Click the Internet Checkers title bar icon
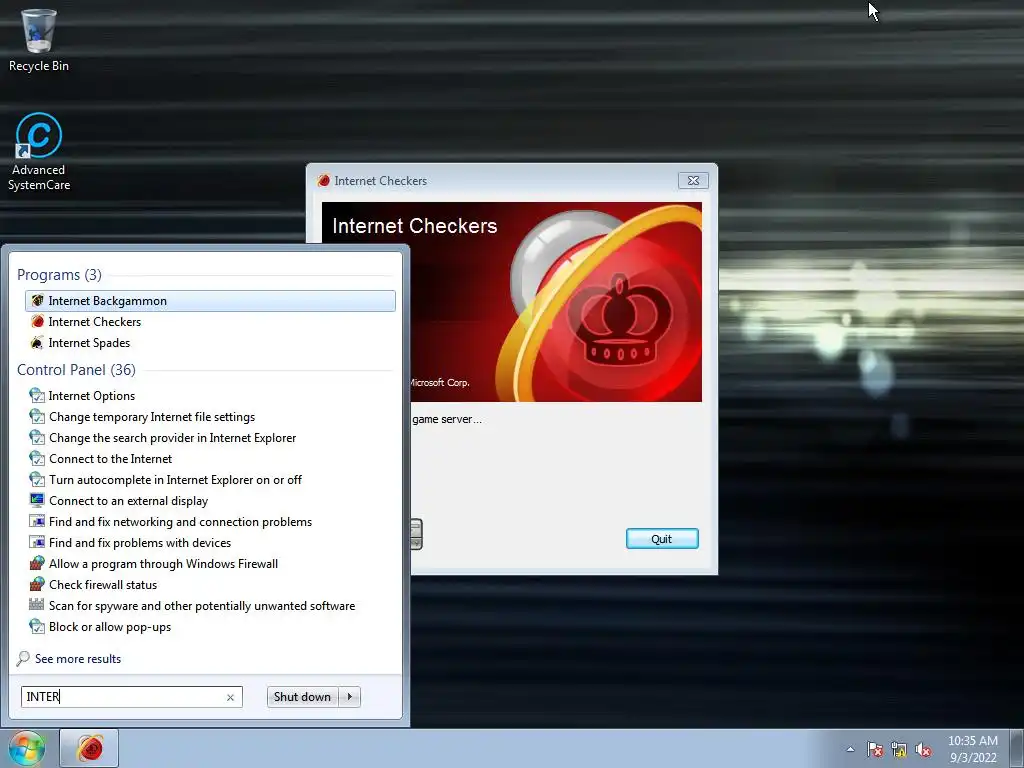 pyautogui.click(x=323, y=181)
